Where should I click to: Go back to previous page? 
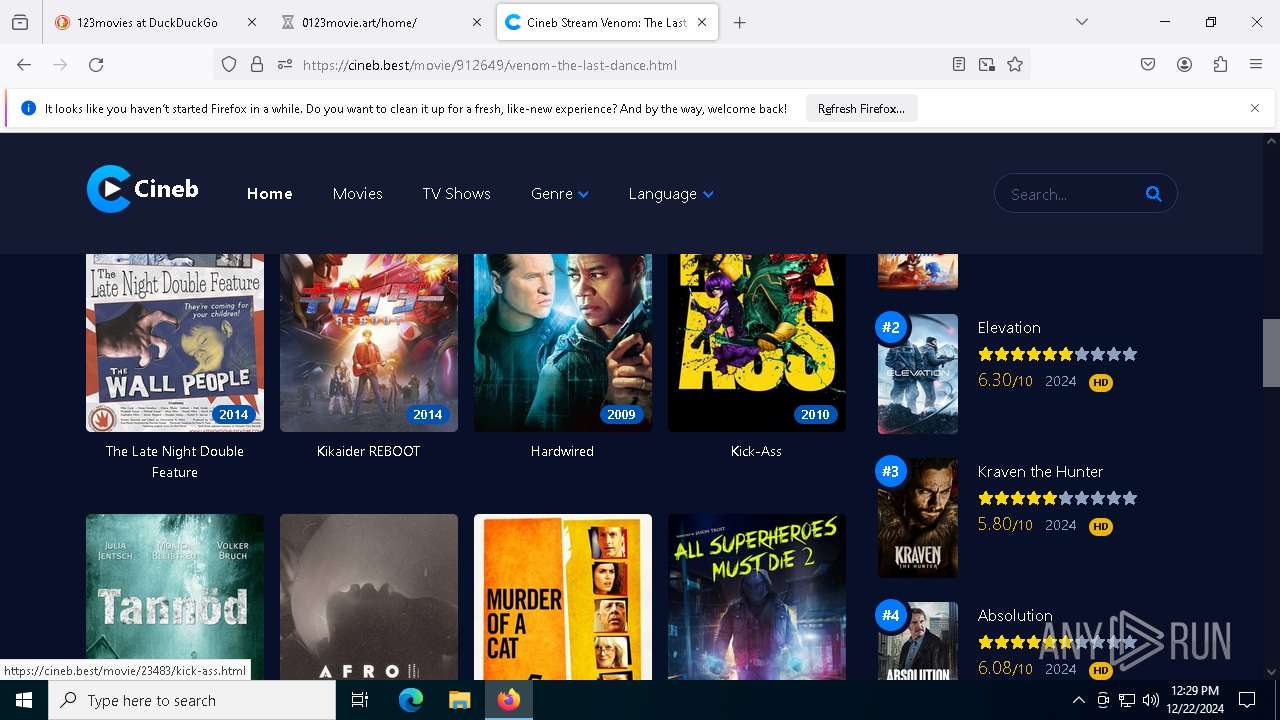(24, 64)
